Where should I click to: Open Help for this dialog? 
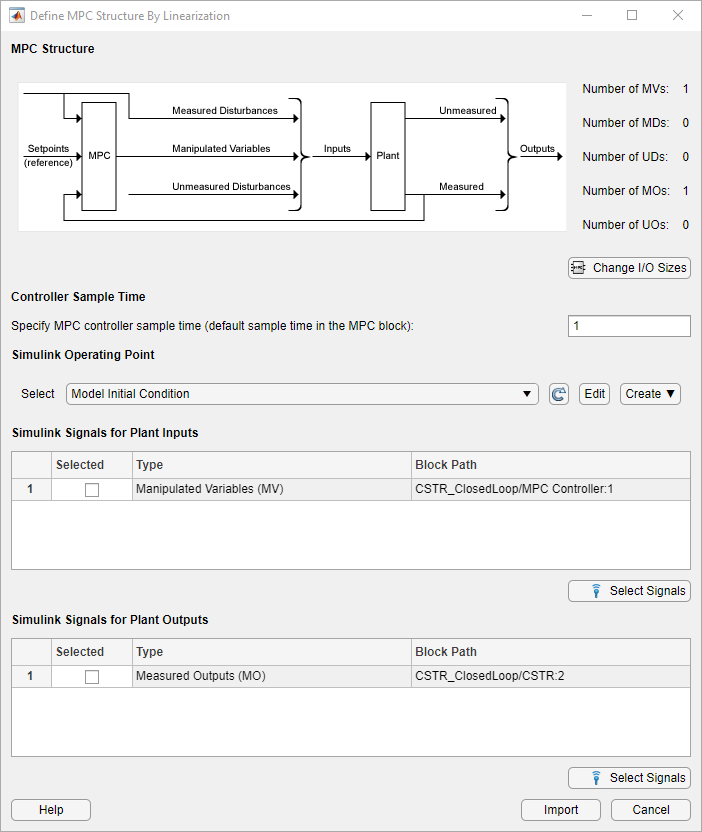[51, 810]
